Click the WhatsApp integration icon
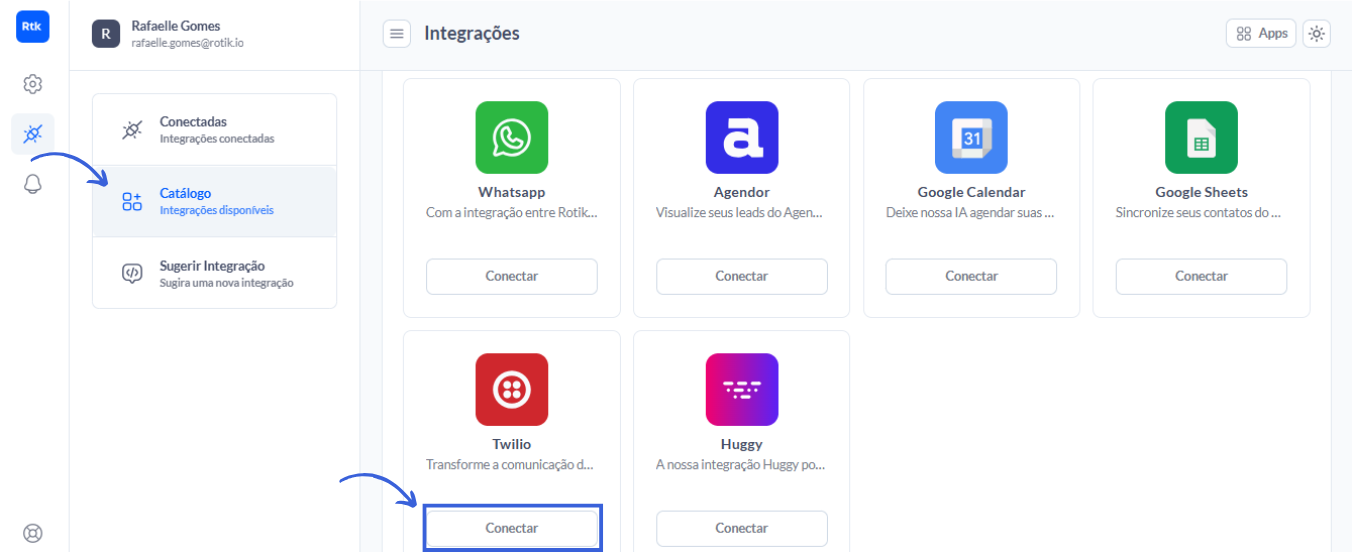This screenshot has width=1352, height=552. [x=512, y=137]
